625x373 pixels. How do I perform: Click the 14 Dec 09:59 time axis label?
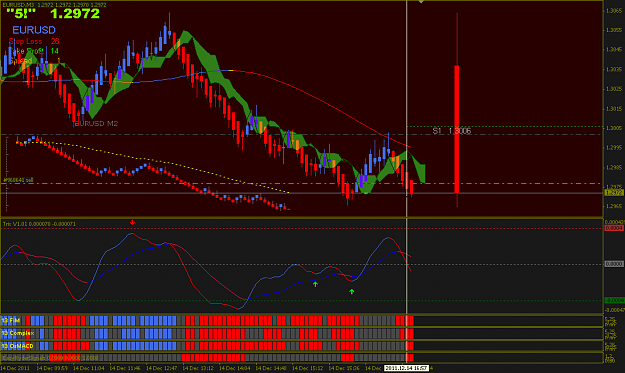52,368
